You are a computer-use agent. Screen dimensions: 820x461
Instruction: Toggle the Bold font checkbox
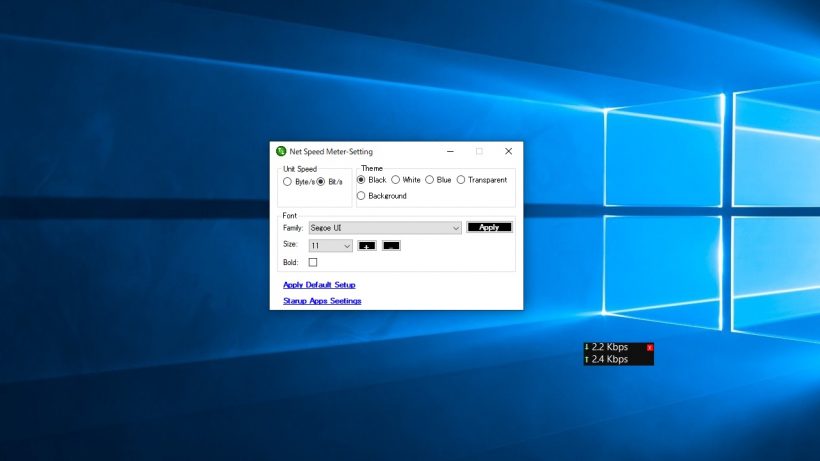(x=313, y=262)
